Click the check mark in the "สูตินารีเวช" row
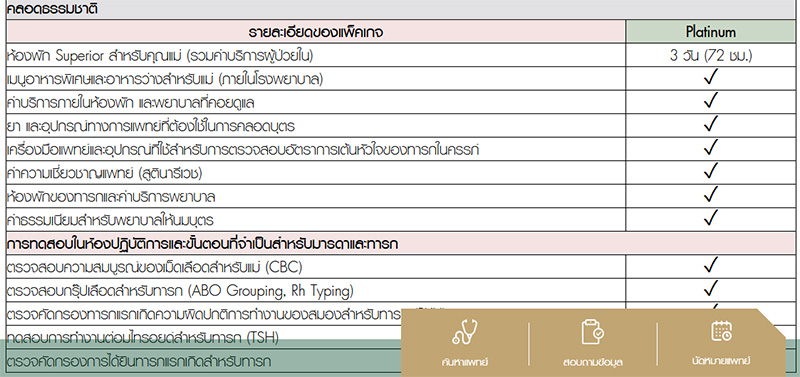The height and width of the screenshot is (377, 800). 711,171
